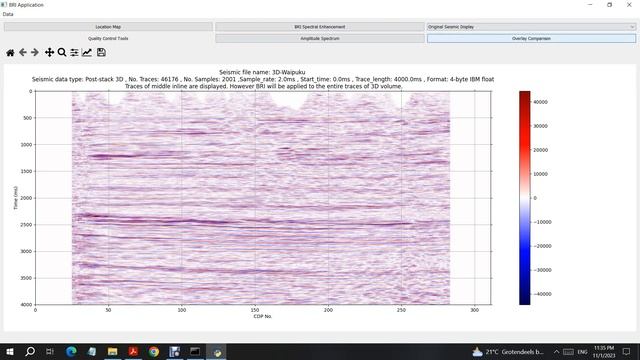Image resolution: width=640 pixels, height=360 pixels.
Task: Open the Data menu
Action: click(8, 14)
